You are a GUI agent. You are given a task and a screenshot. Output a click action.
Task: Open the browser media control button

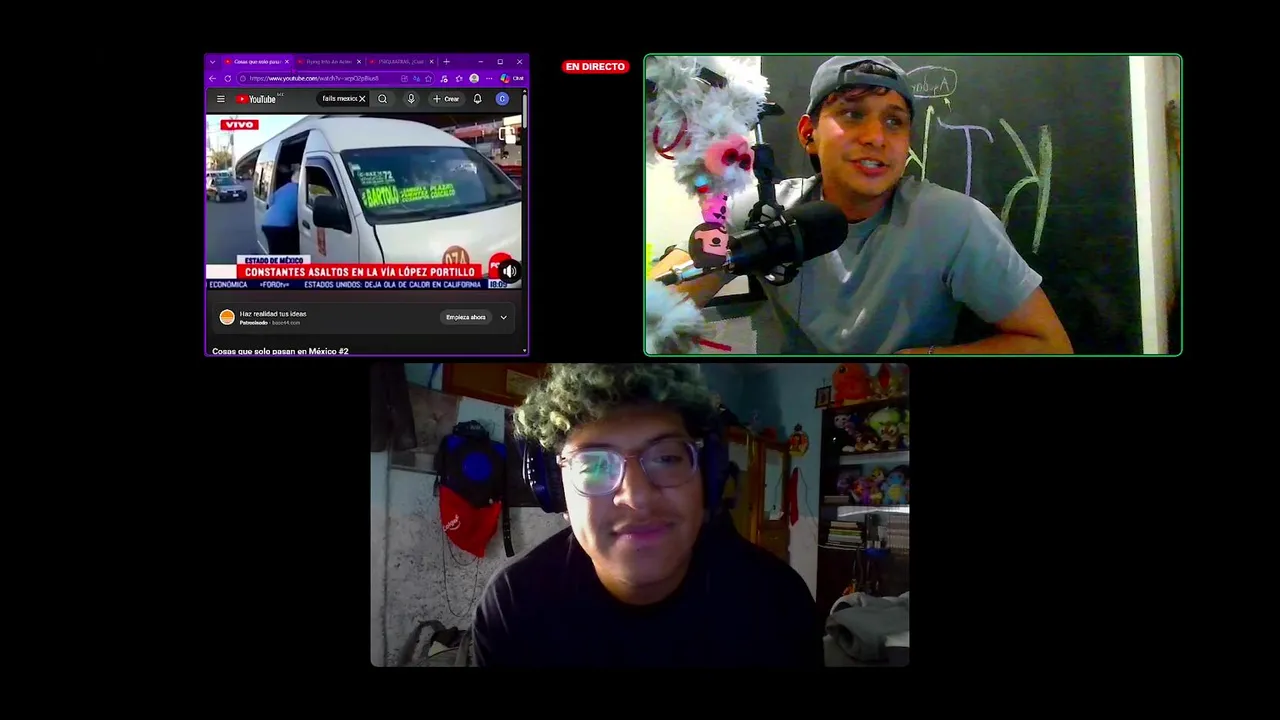point(444,78)
